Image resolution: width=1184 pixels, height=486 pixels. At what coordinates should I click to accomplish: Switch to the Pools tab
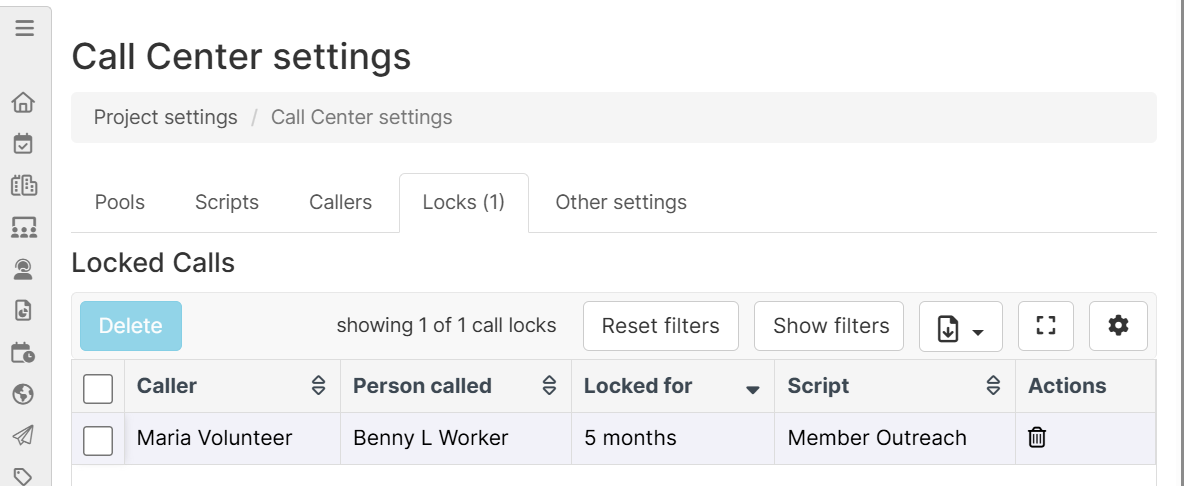tap(120, 202)
